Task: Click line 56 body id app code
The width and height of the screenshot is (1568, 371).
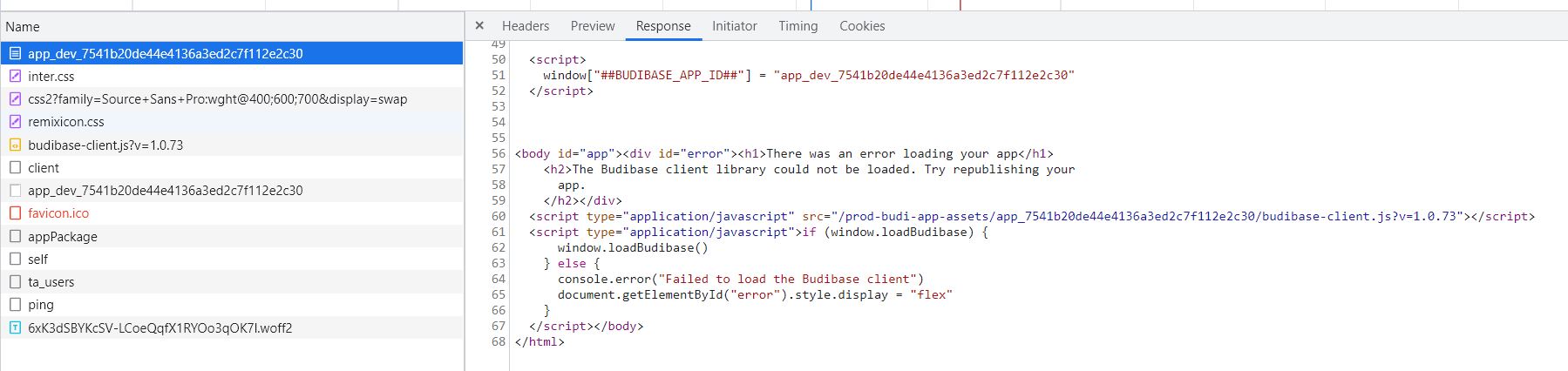Action: (x=784, y=153)
